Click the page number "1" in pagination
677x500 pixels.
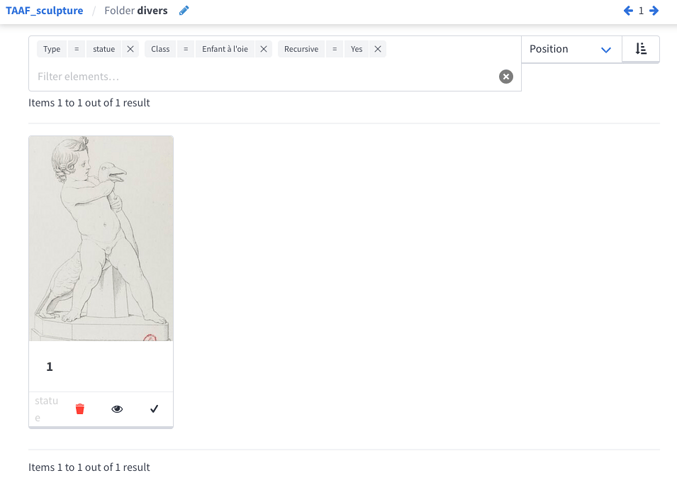click(x=641, y=10)
